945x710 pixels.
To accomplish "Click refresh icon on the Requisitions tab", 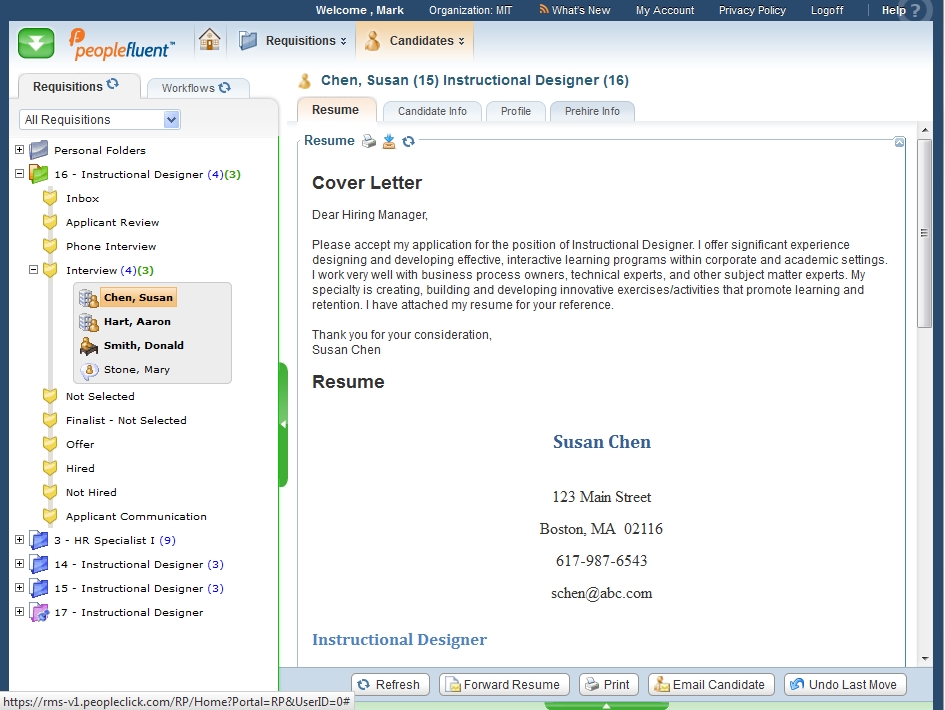I will [113, 85].
